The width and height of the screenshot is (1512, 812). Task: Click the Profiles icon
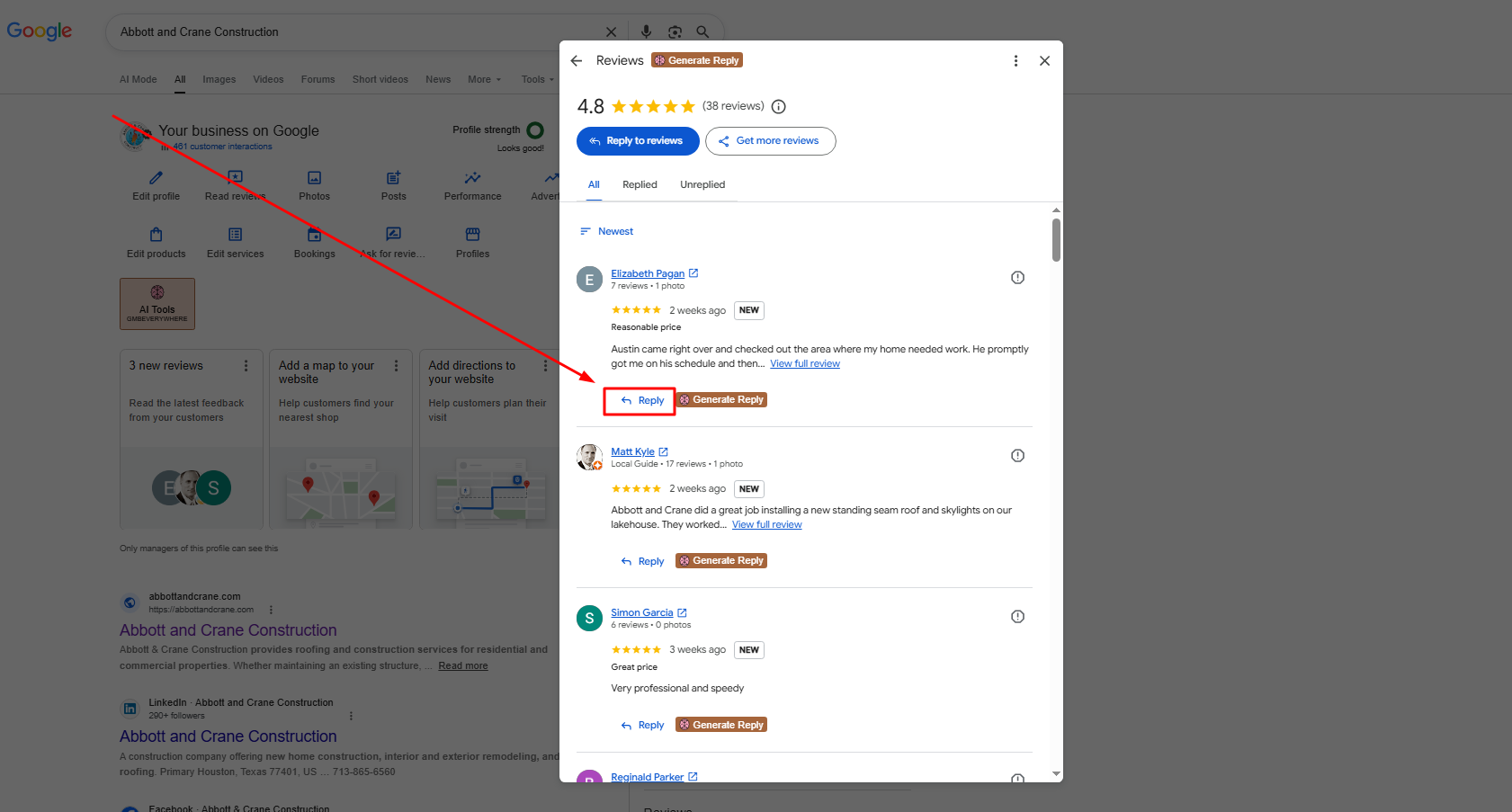[472, 235]
